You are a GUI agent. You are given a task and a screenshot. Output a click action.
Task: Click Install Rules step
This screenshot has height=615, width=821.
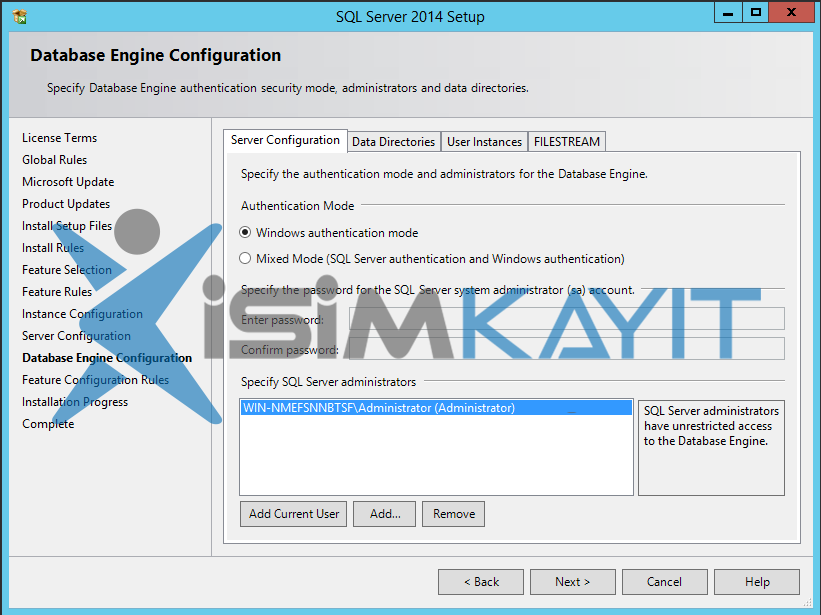point(53,248)
